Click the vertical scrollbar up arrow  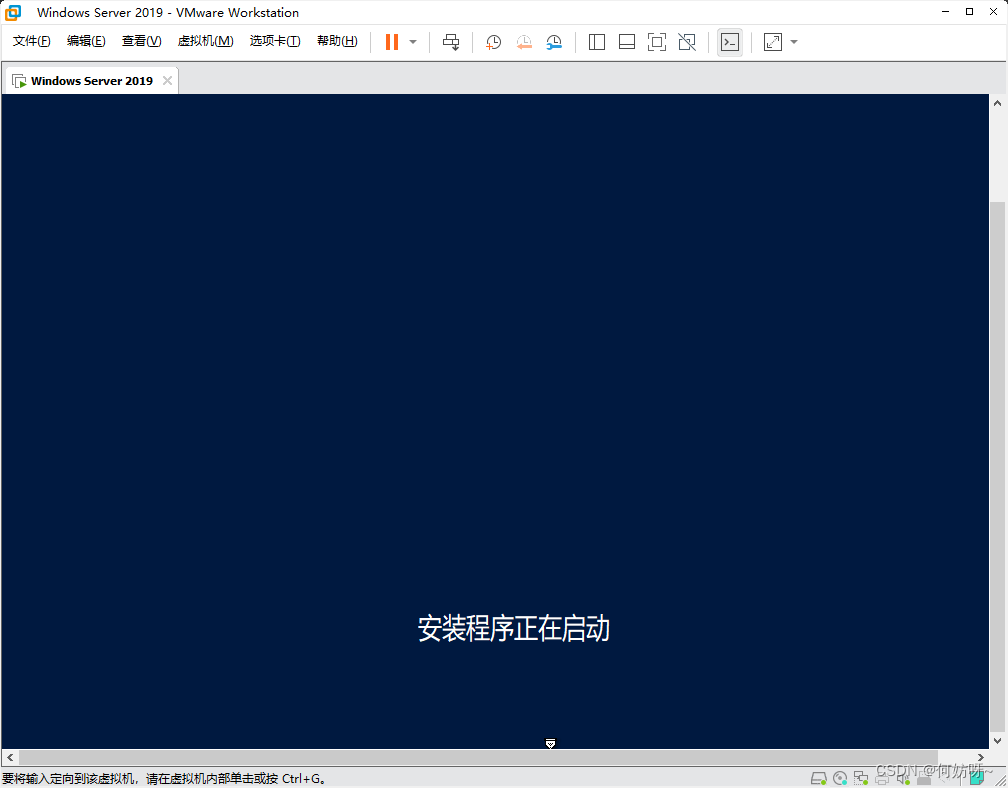click(x=998, y=103)
